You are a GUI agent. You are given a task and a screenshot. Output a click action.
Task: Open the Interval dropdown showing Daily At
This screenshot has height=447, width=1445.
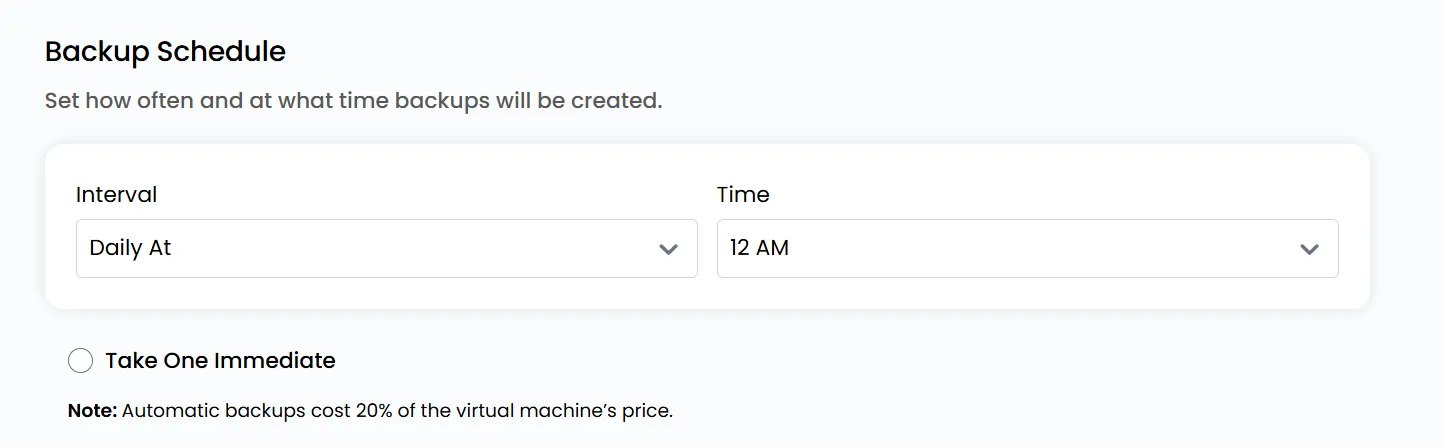[386, 249]
